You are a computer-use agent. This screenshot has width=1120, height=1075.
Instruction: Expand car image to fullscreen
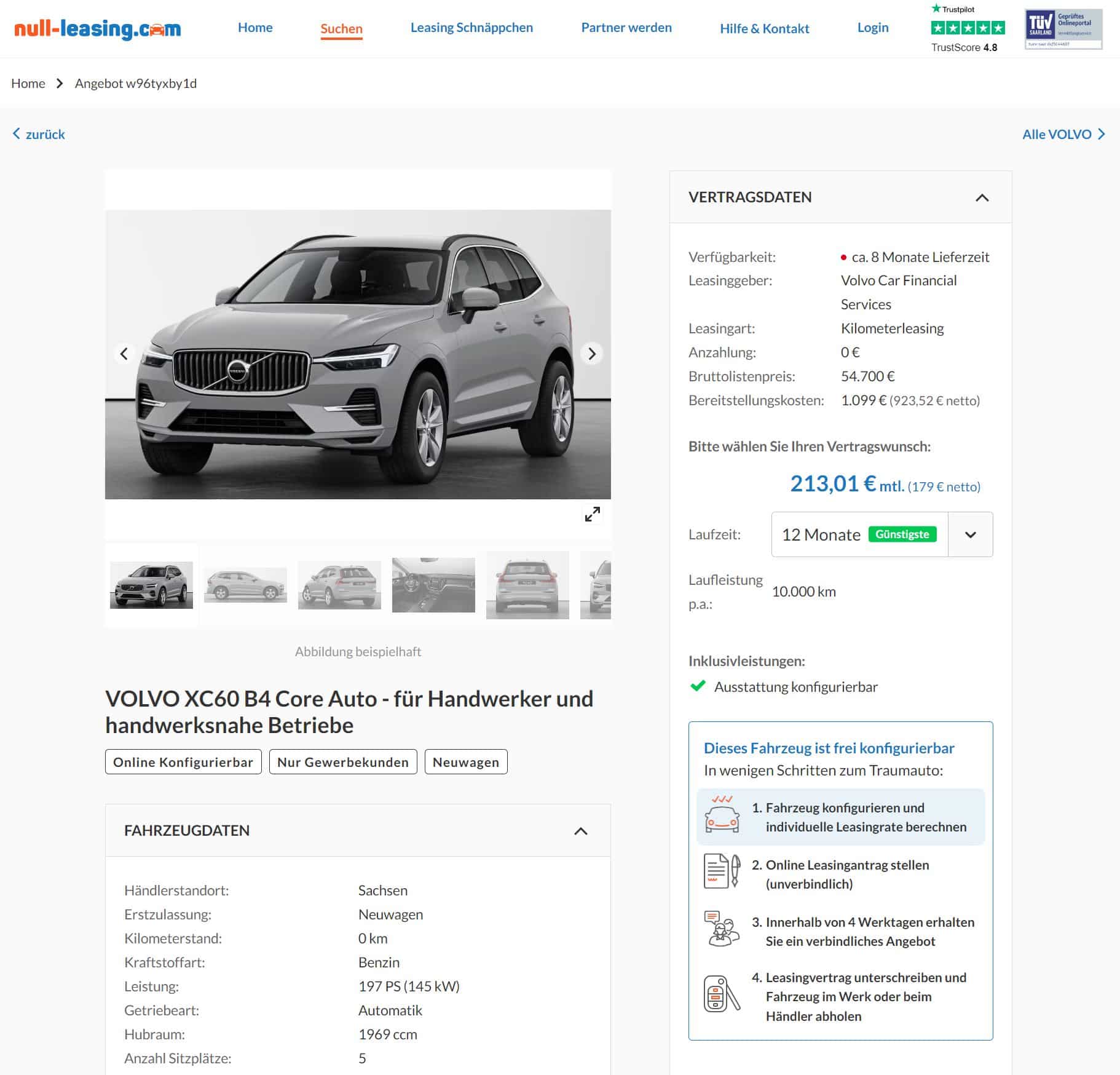[593, 514]
